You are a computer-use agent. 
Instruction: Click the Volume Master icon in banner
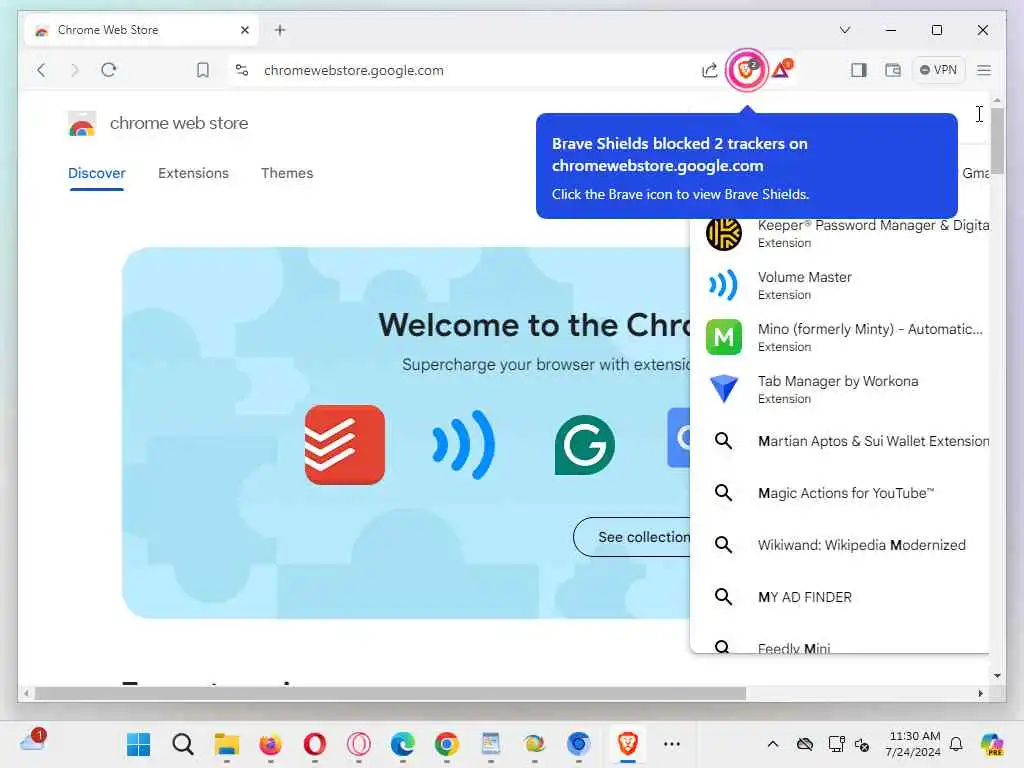[x=464, y=445]
